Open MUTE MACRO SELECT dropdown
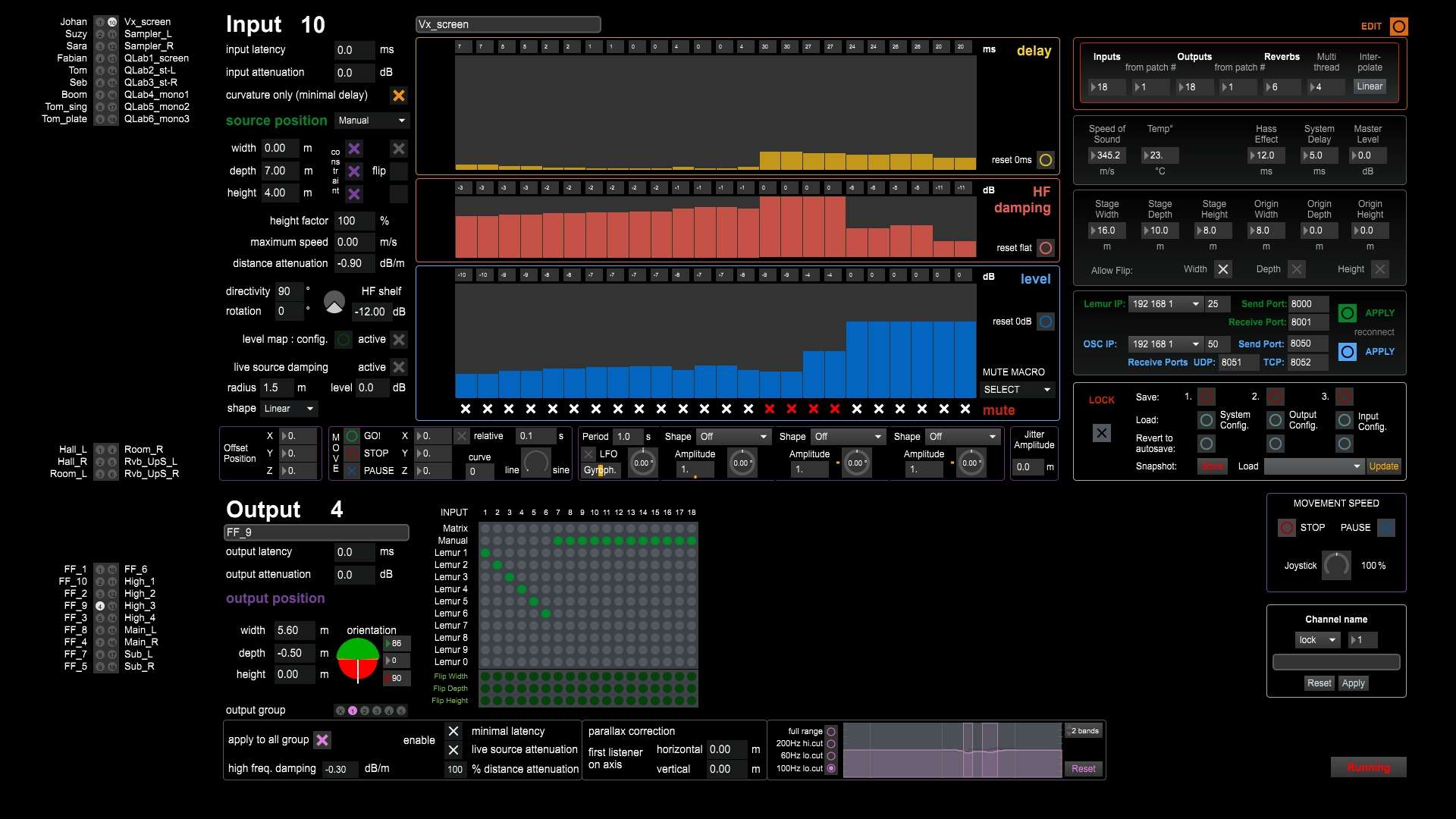 tap(1017, 390)
